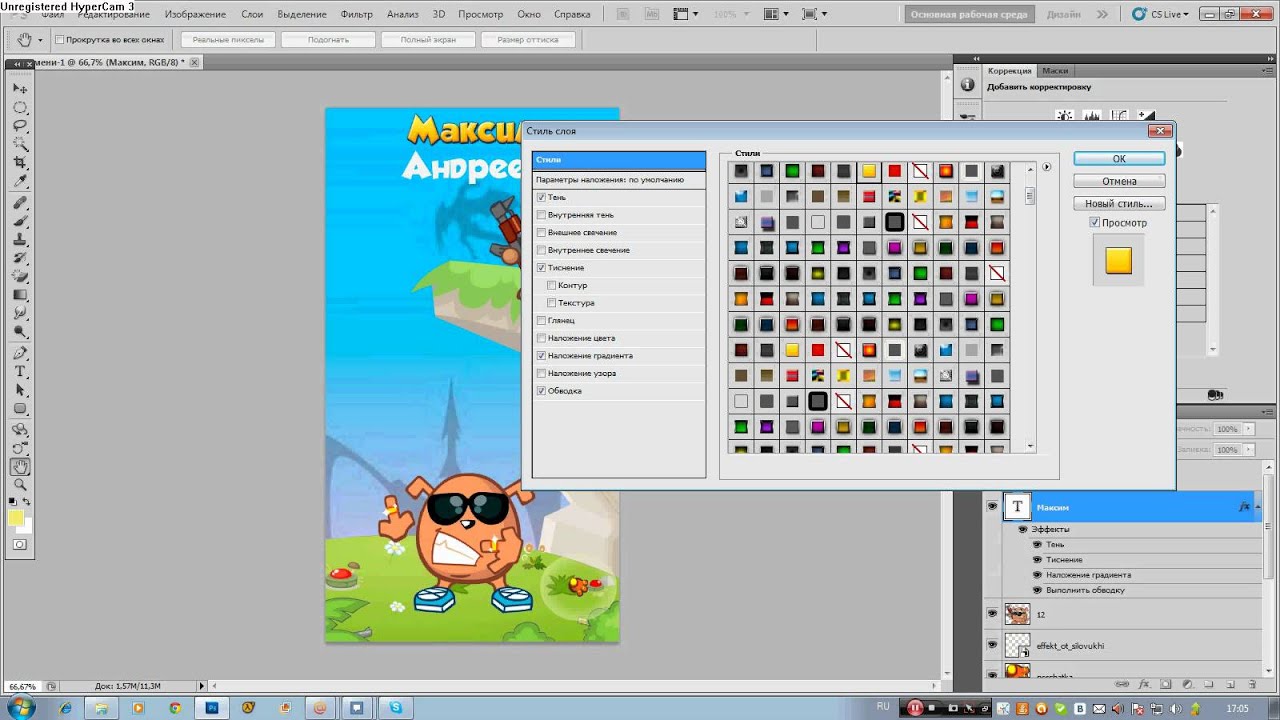Select the Lasso tool
Screen dimensions: 1280x720
(x=20, y=125)
